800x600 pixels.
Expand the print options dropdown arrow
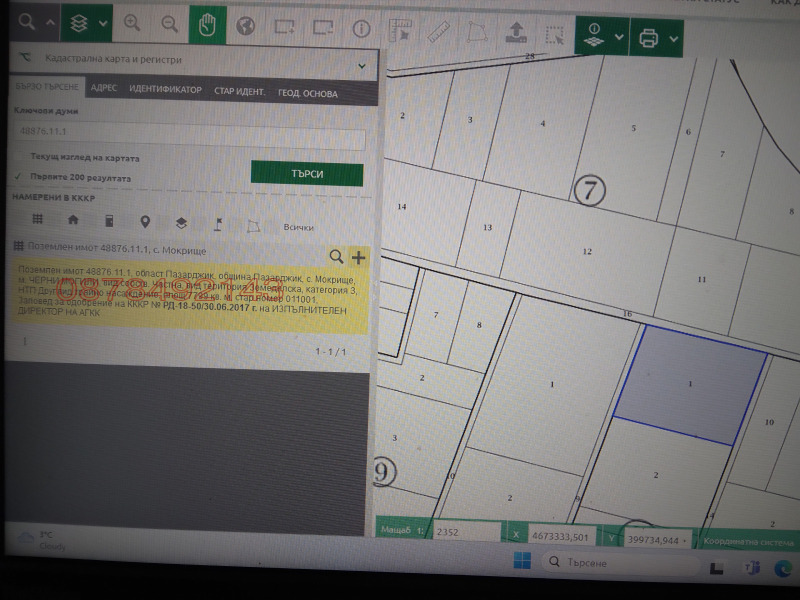[x=674, y=39]
